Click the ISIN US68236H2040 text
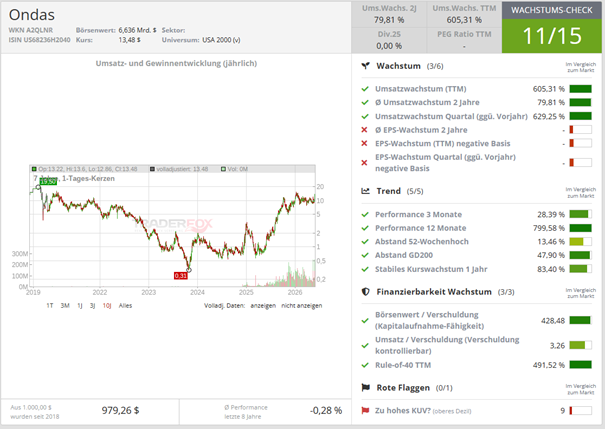The image size is (605, 429). point(39,40)
